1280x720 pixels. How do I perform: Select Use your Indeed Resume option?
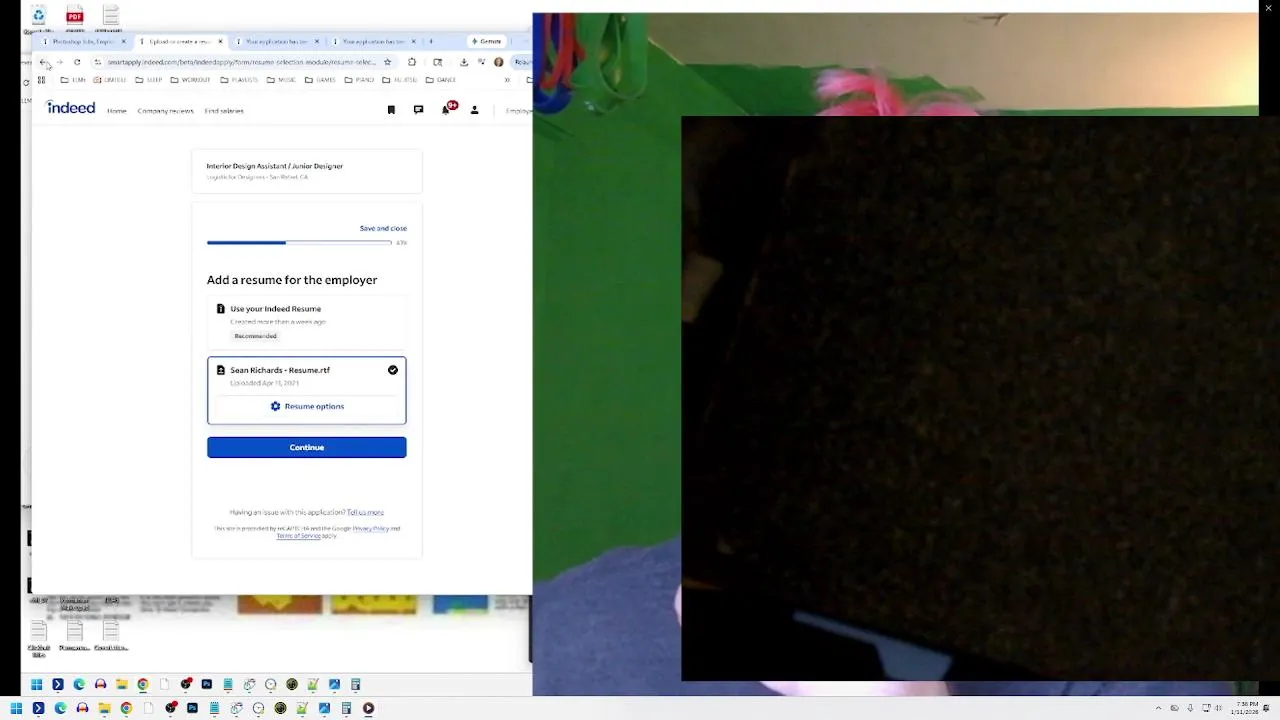[x=307, y=321]
